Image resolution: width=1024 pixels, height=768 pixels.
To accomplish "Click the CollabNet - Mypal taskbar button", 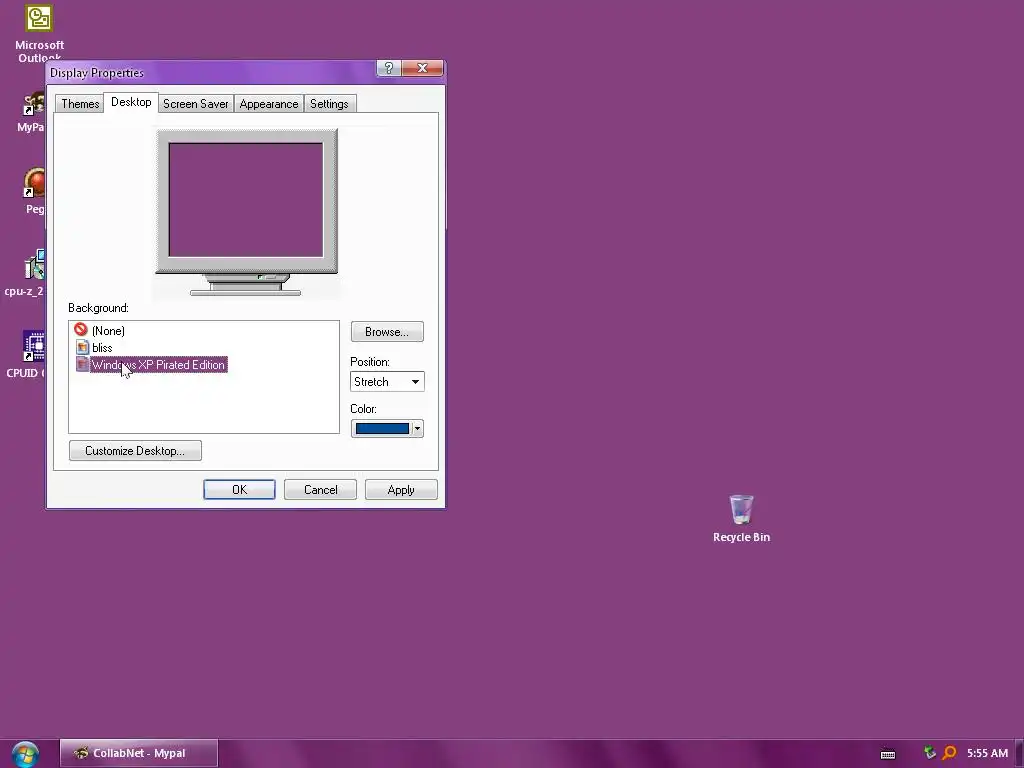I will (139, 753).
